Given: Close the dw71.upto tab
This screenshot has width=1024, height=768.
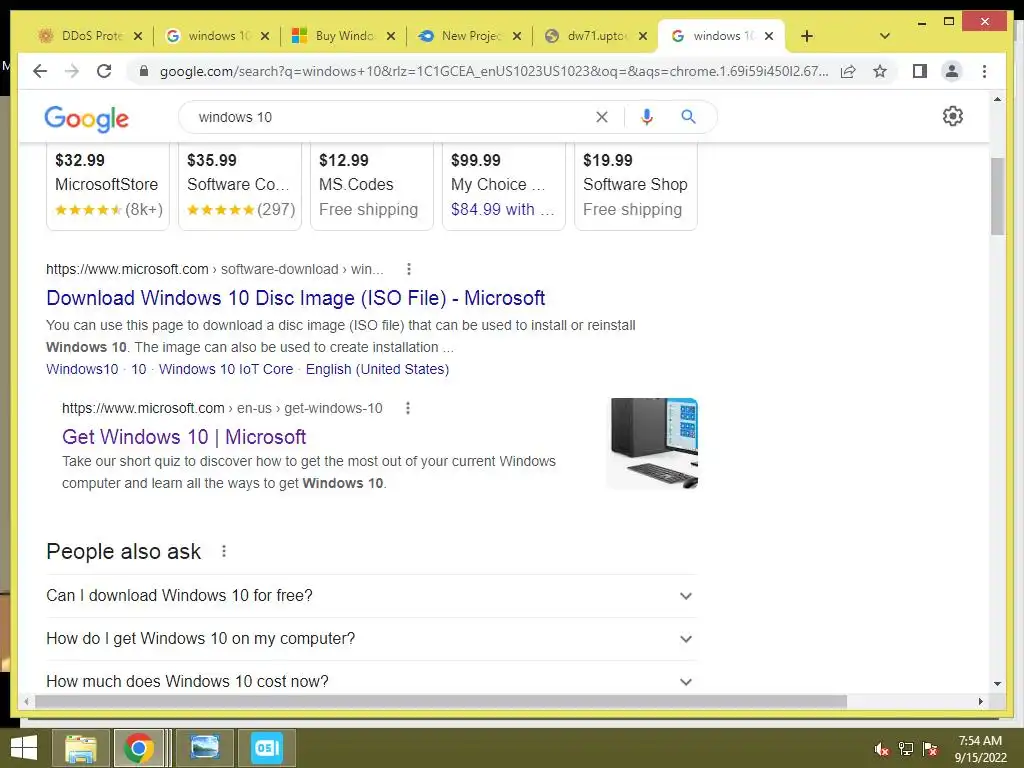Looking at the screenshot, I should point(643,36).
